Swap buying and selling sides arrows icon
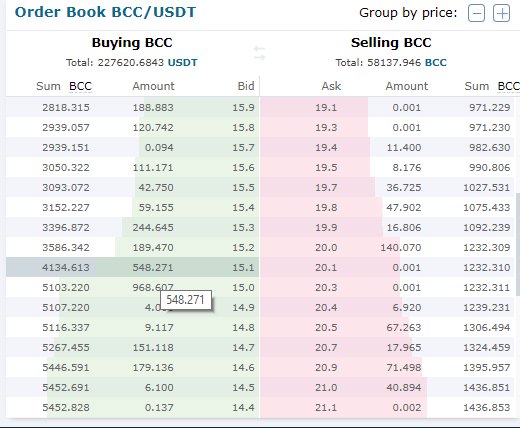 (259, 53)
